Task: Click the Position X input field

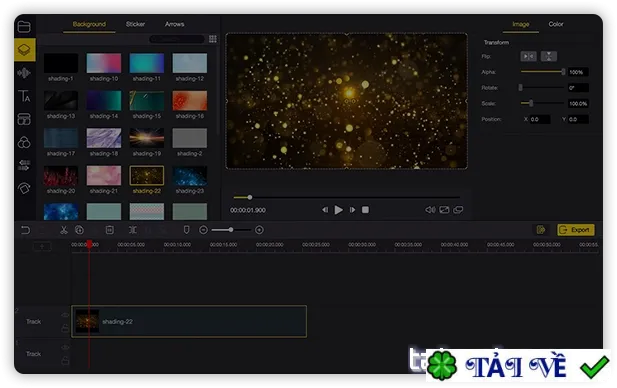Action: [540, 119]
